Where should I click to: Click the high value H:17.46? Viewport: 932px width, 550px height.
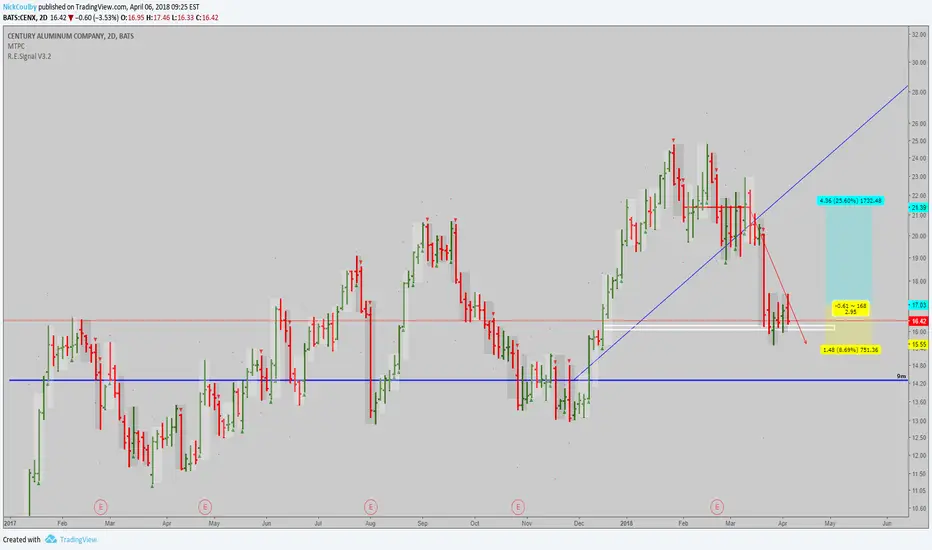click(158, 18)
